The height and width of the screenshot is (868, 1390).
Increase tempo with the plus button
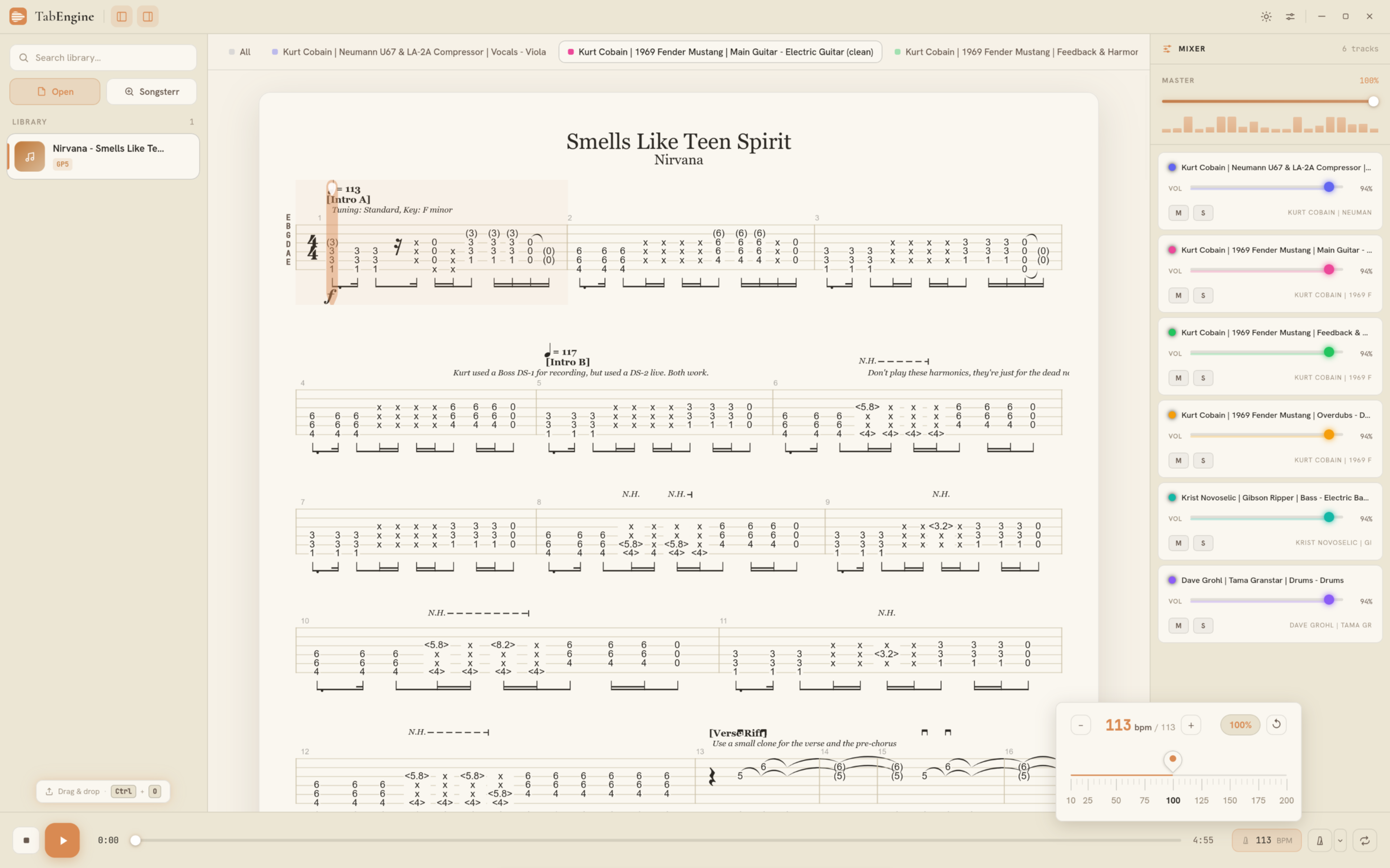pos(1191,725)
